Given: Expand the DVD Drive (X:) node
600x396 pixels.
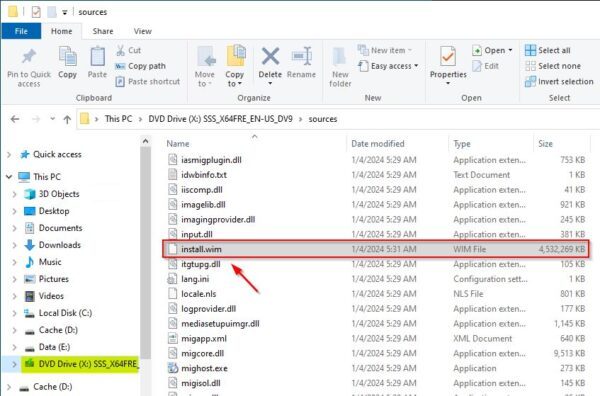Looking at the screenshot, I should point(15,364).
